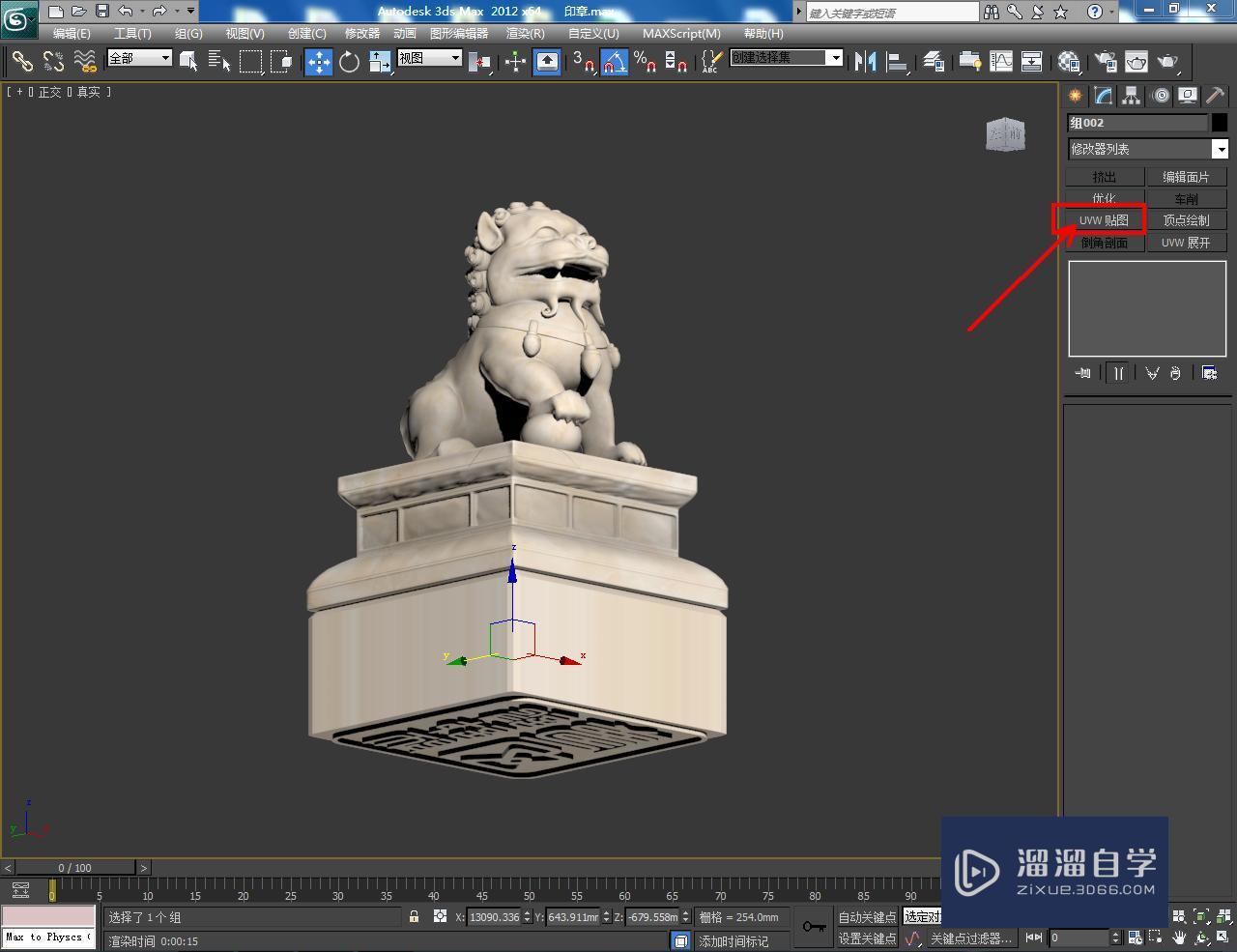Click the UVW 贴图 modifier button
The height and width of the screenshot is (952, 1237).
pyautogui.click(x=1105, y=220)
